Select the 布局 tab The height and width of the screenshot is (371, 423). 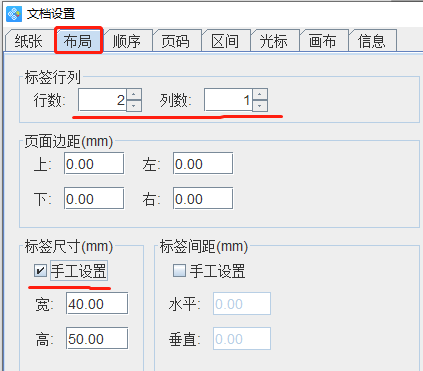click(x=78, y=41)
